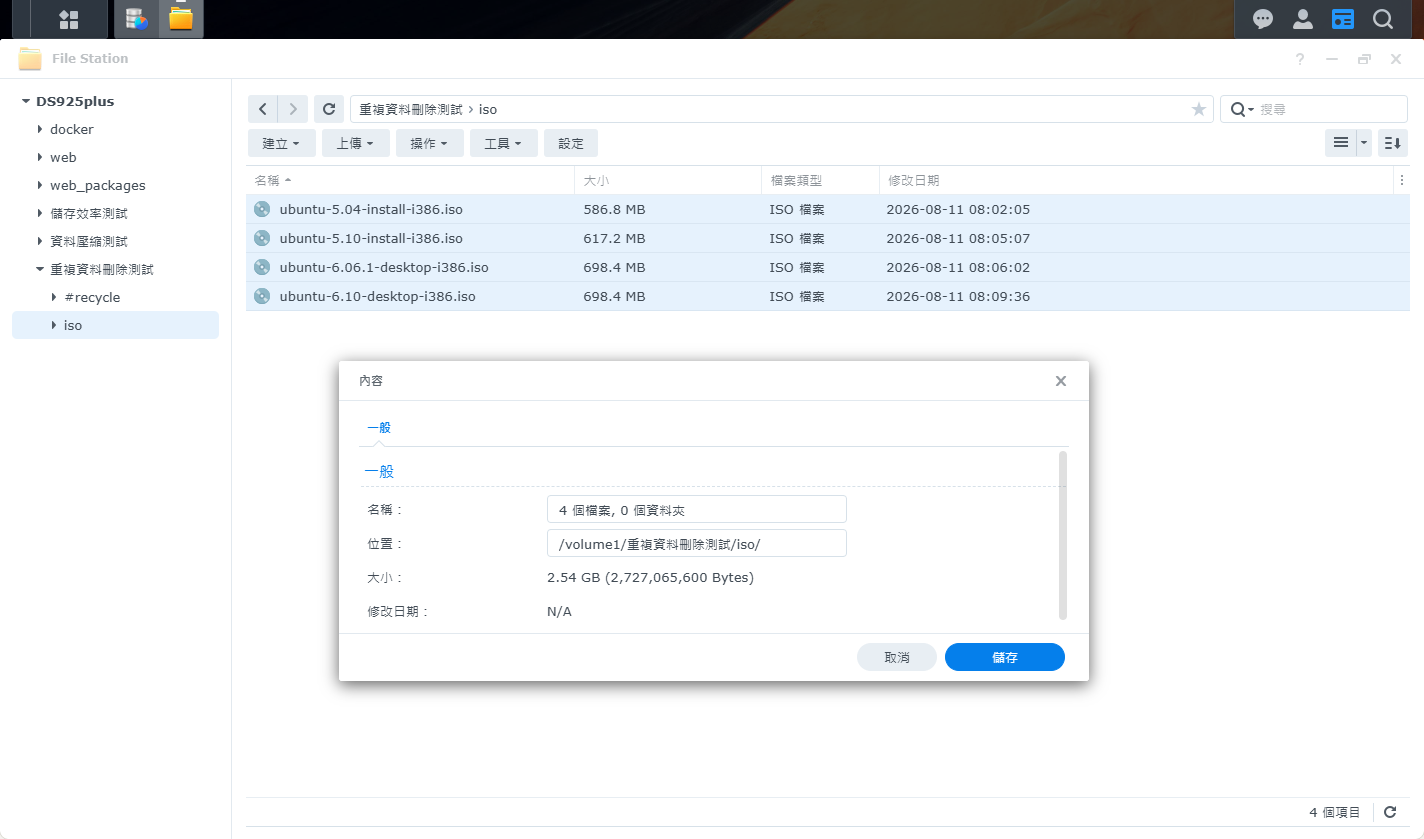Open the DSM search magnifier icon
Viewport: 1424px width, 839px height.
click(1383, 19)
